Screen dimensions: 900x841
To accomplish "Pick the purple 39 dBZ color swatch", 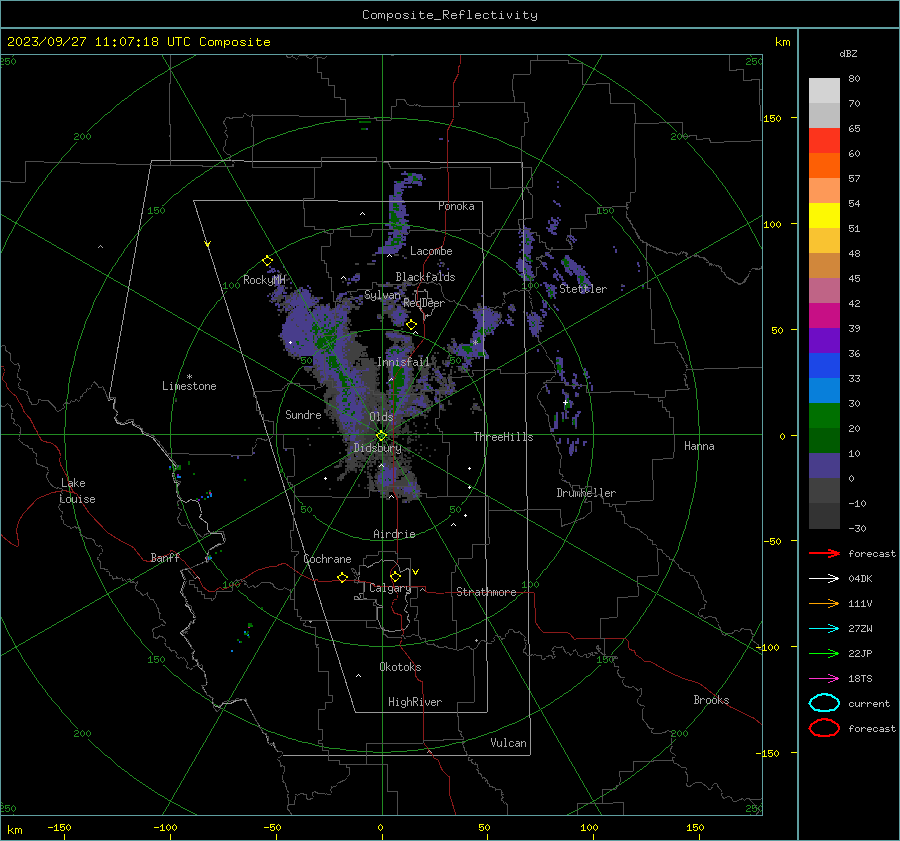I will tap(824, 340).
